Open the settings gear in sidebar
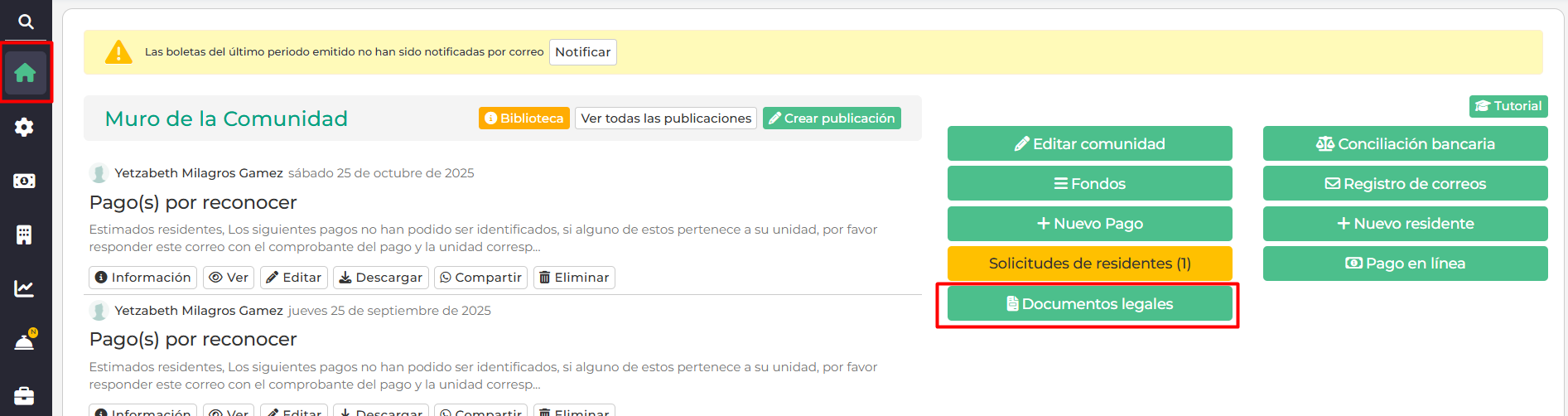 coord(25,127)
